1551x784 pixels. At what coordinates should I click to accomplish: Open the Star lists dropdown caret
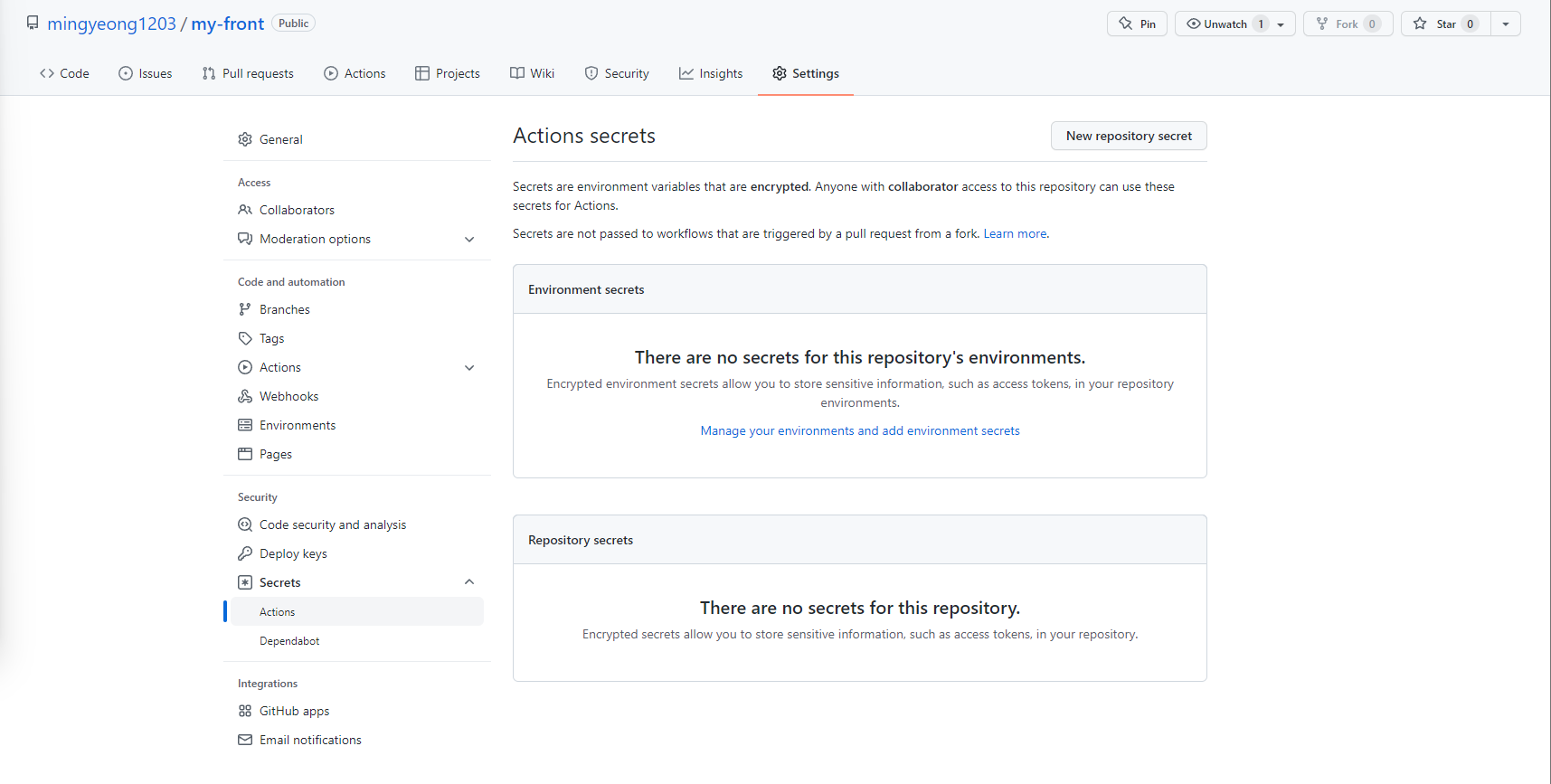pos(1506,24)
